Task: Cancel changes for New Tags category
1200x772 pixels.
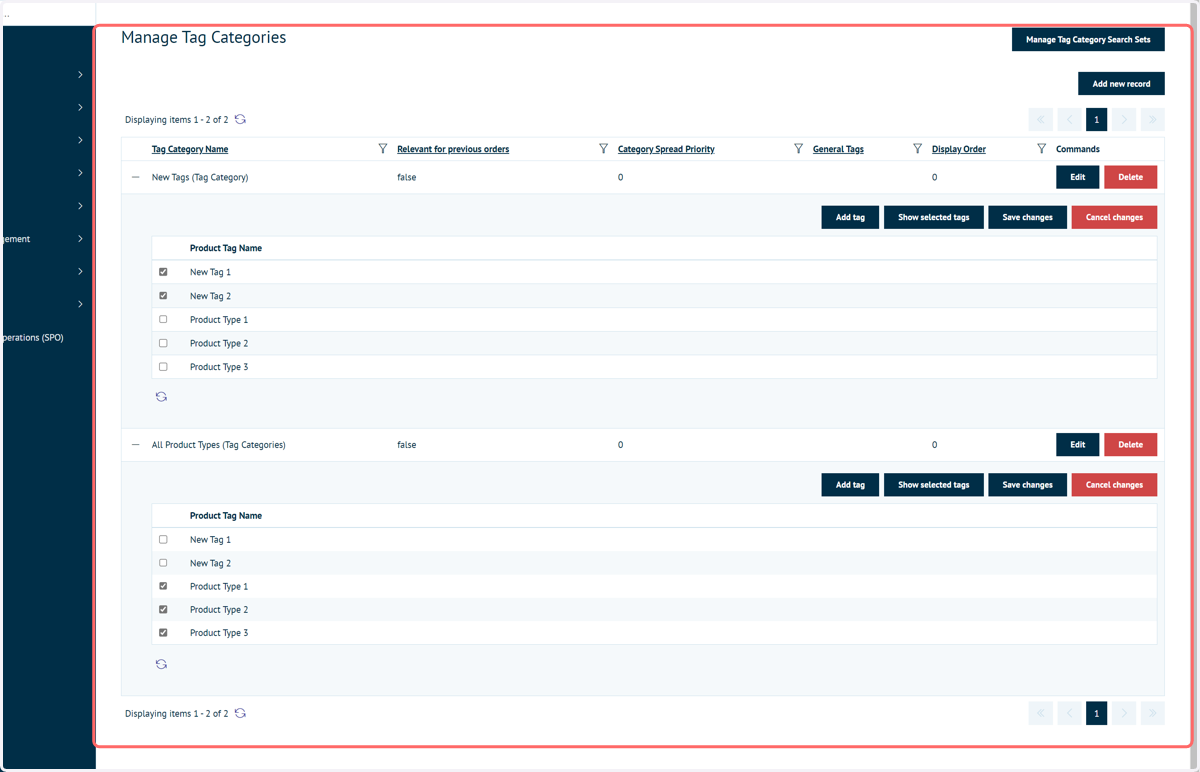Action: coord(1114,217)
